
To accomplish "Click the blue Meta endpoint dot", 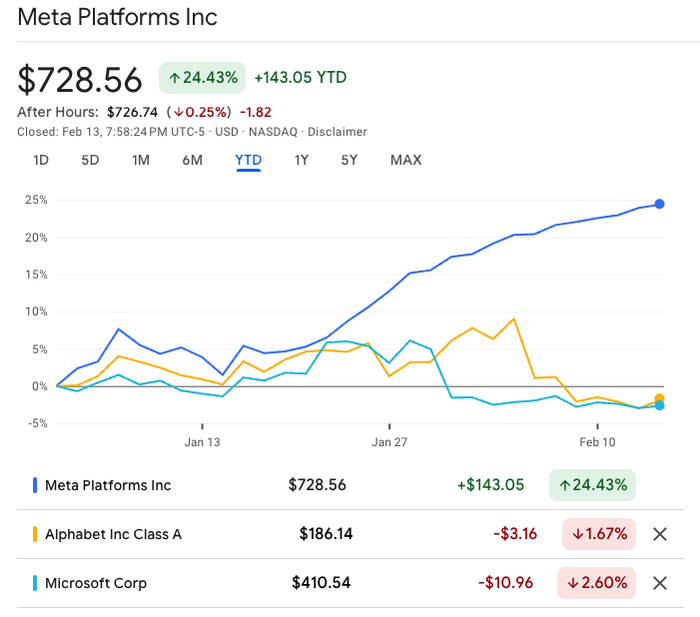I will tap(660, 204).
